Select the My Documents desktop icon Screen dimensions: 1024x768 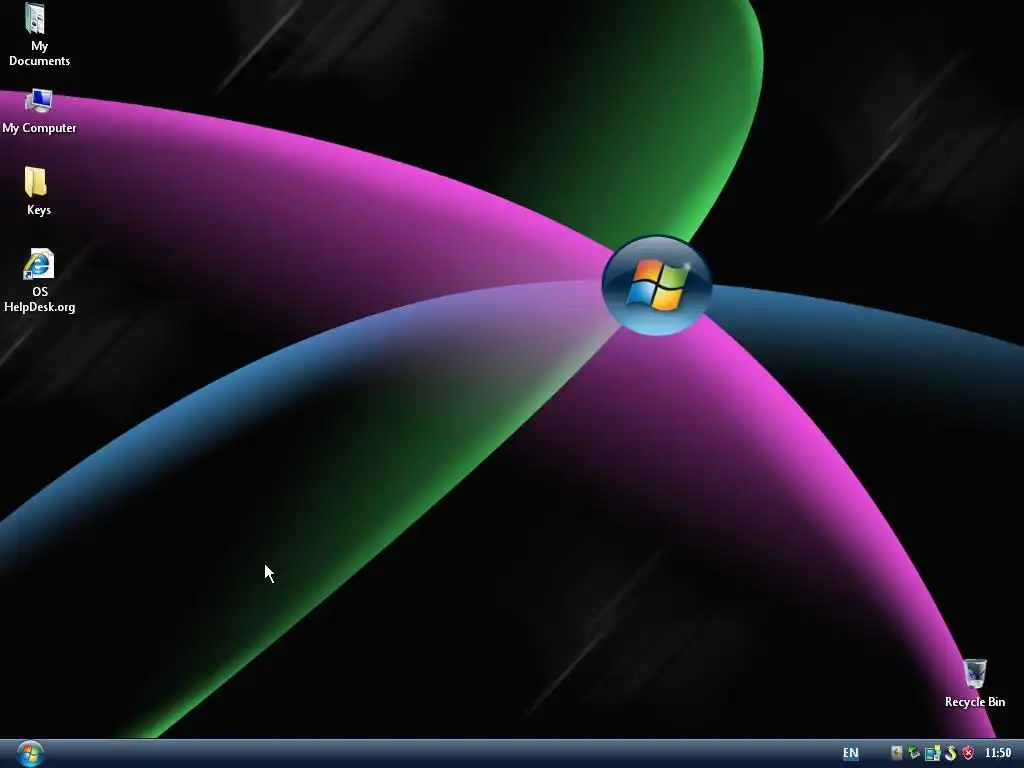[x=39, y=35]
